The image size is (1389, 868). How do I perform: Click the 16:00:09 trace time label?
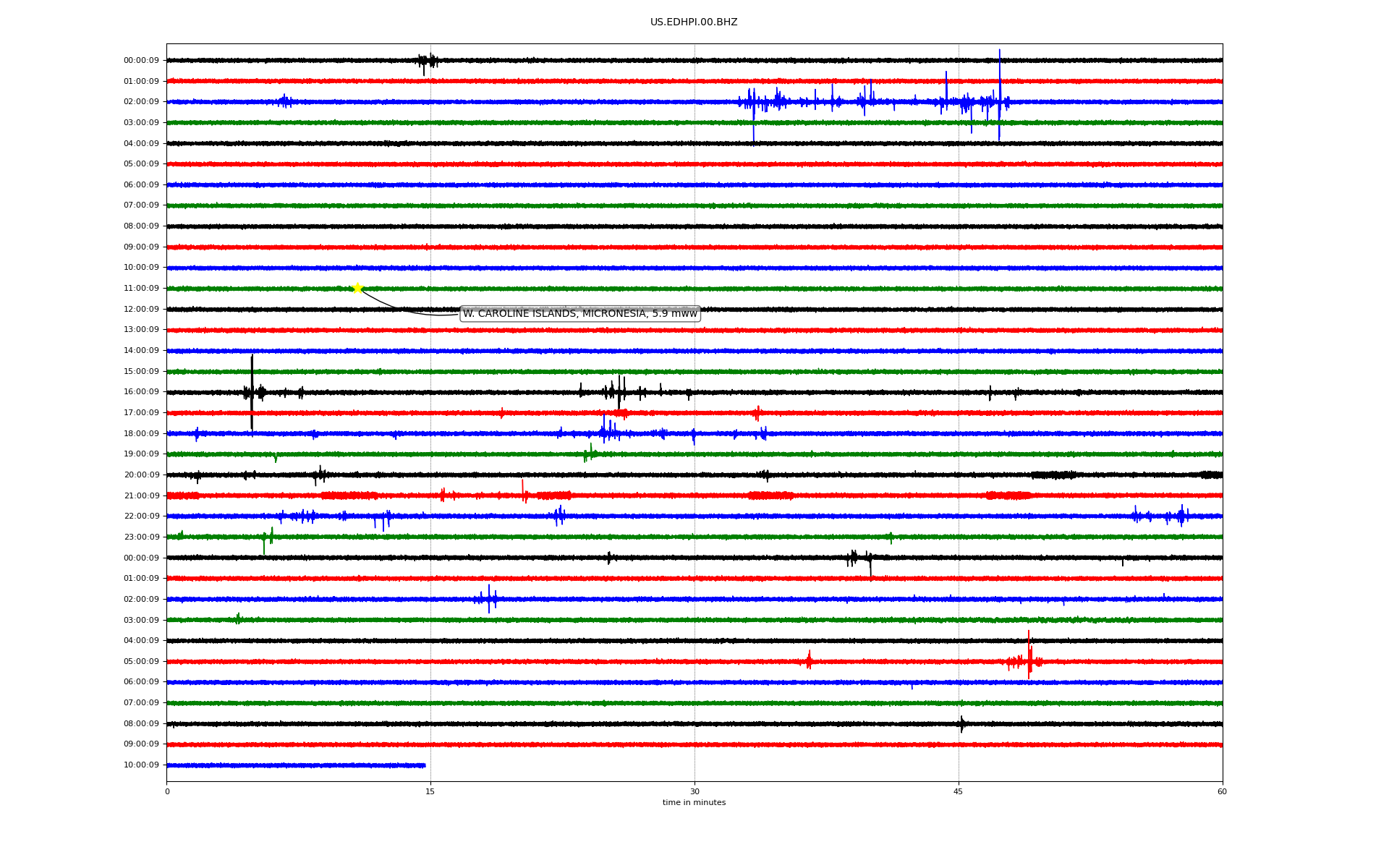pos(141,392)
